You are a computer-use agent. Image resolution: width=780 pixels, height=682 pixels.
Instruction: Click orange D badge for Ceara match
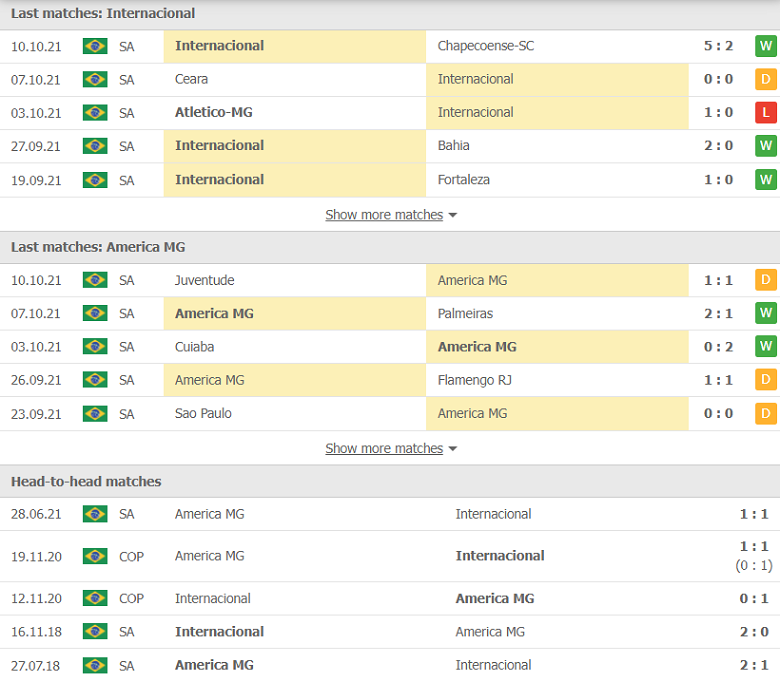point(766,80)
